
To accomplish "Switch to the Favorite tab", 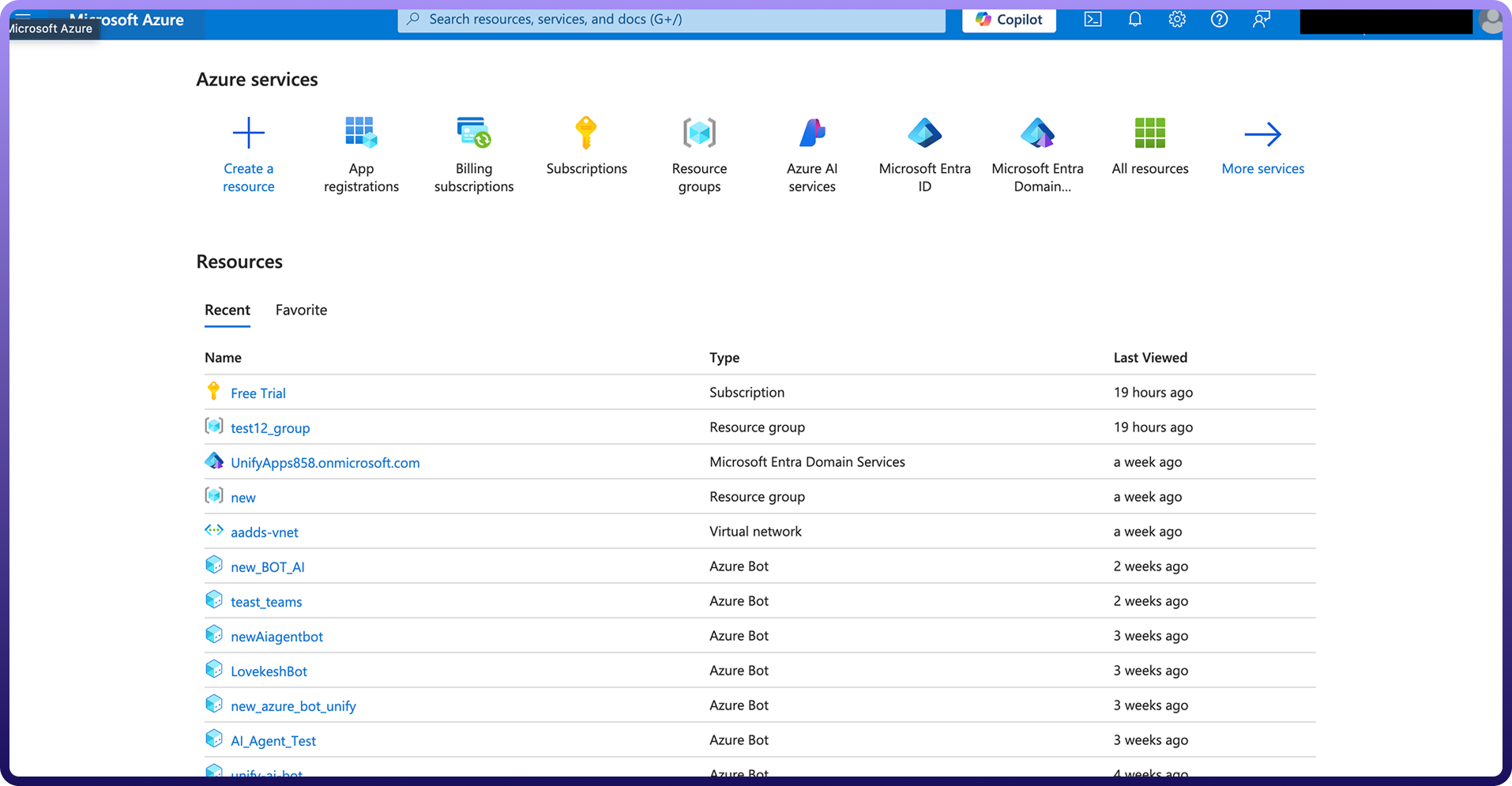I will coord(301,310).
